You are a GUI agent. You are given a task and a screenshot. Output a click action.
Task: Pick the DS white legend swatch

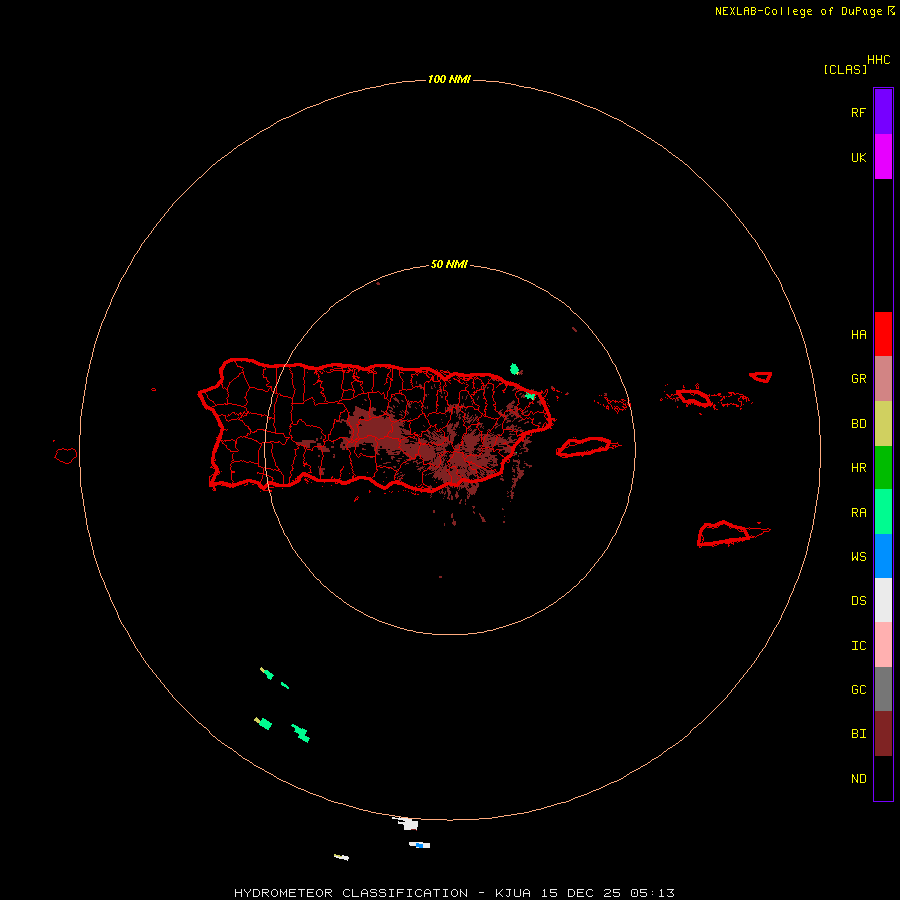point(883,600)
